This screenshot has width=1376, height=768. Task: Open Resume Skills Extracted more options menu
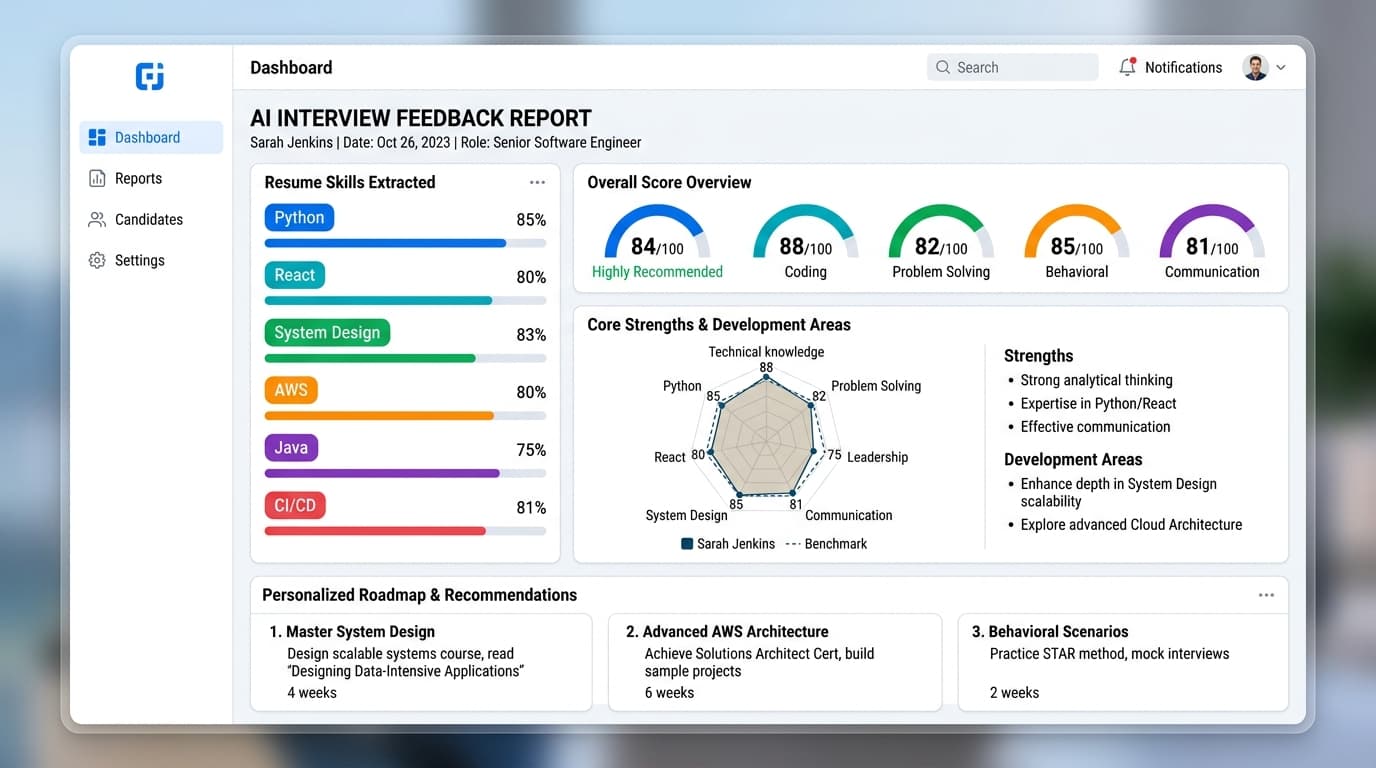click(x=537, y=182)
